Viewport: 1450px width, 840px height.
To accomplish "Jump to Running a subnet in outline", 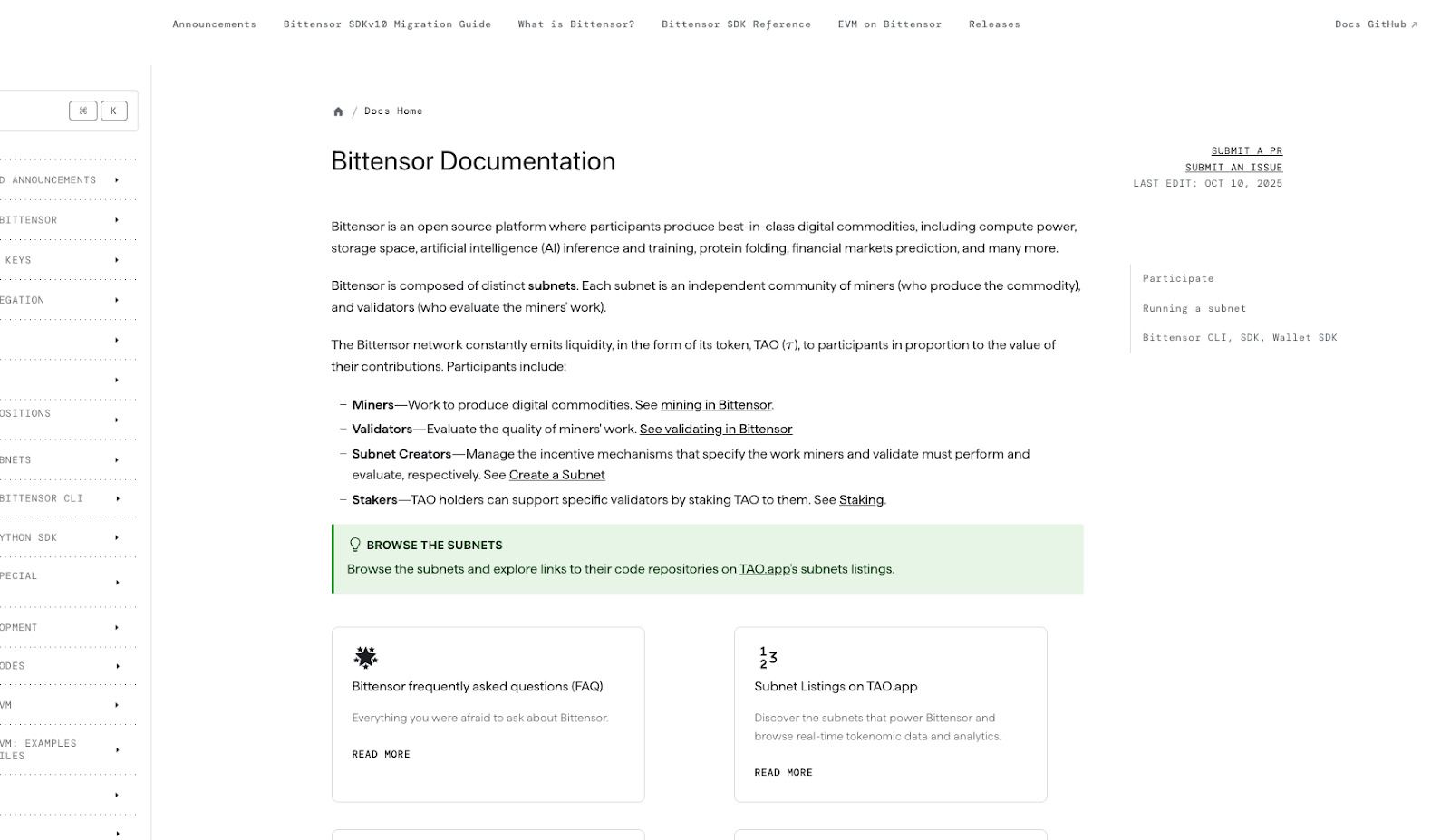I will (1194, 308).
